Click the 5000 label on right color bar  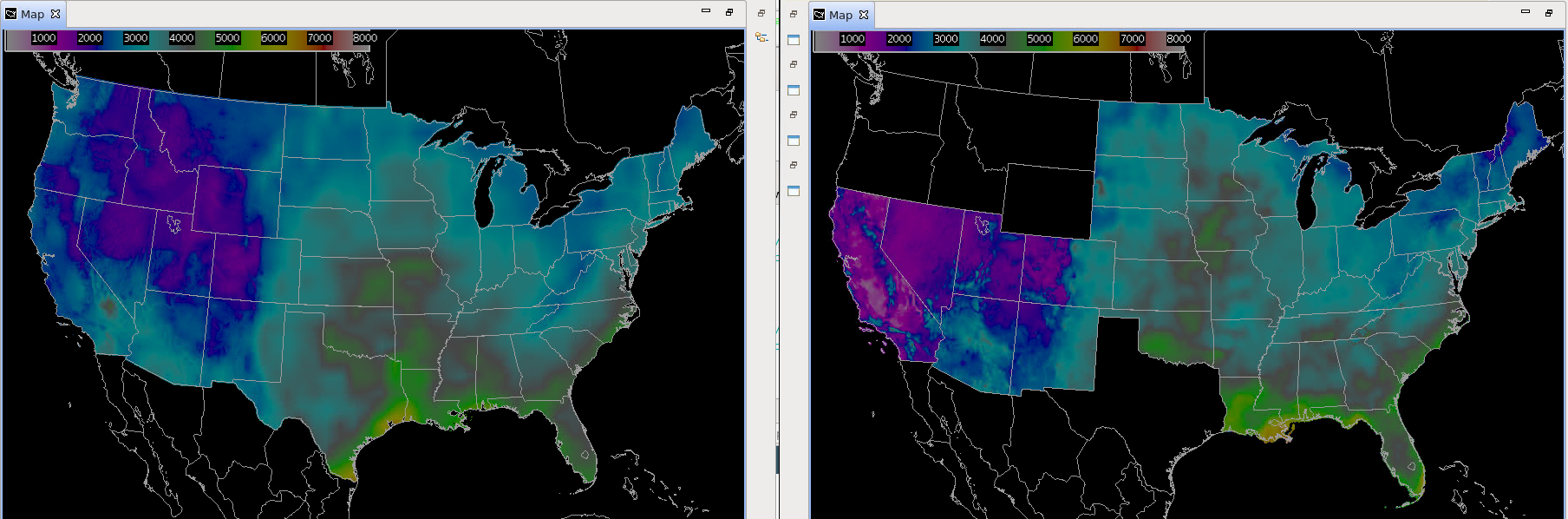coord(1039,39)
